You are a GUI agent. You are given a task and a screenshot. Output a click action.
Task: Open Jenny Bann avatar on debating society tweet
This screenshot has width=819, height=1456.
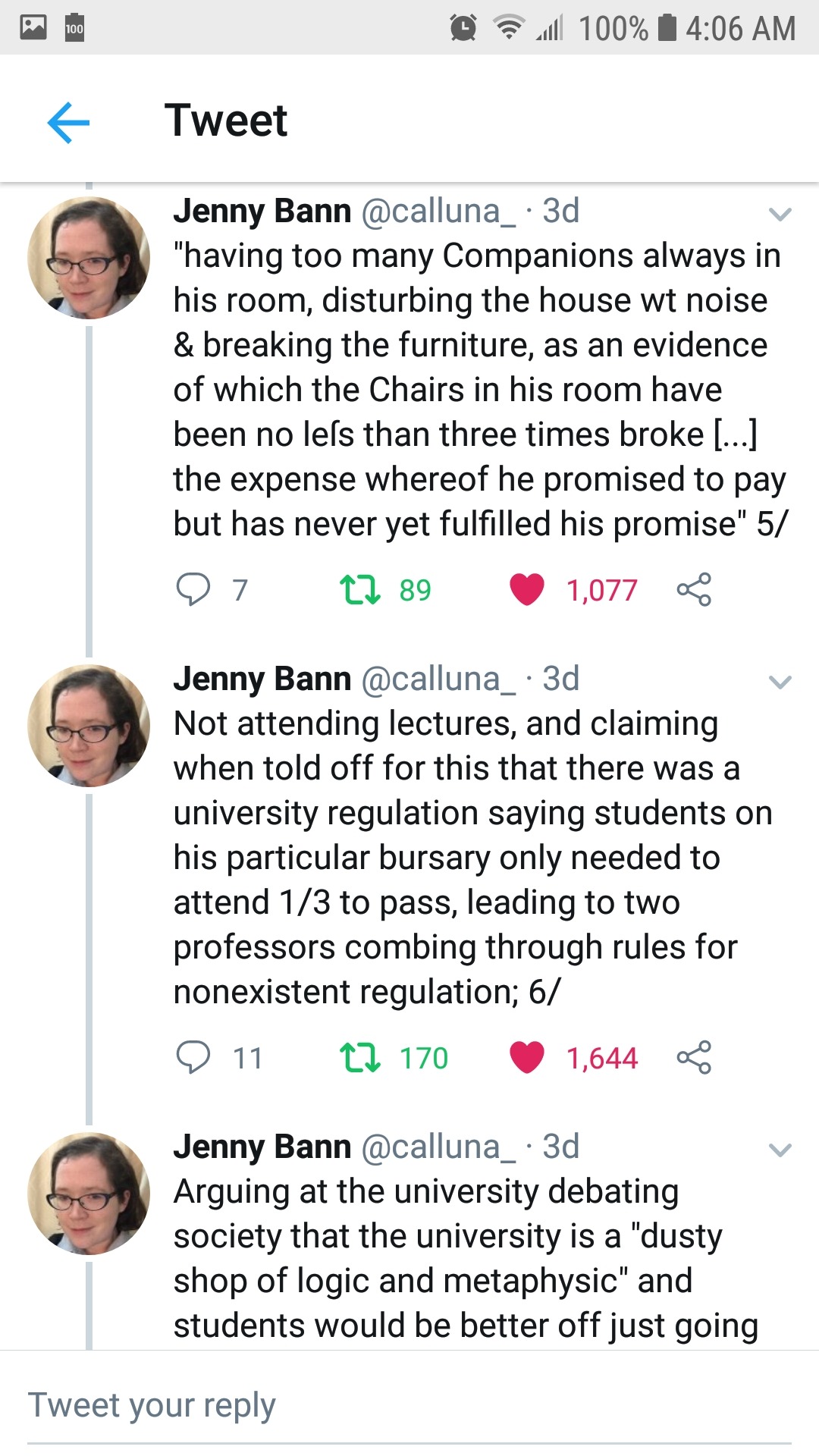[x=89, y=1194]
